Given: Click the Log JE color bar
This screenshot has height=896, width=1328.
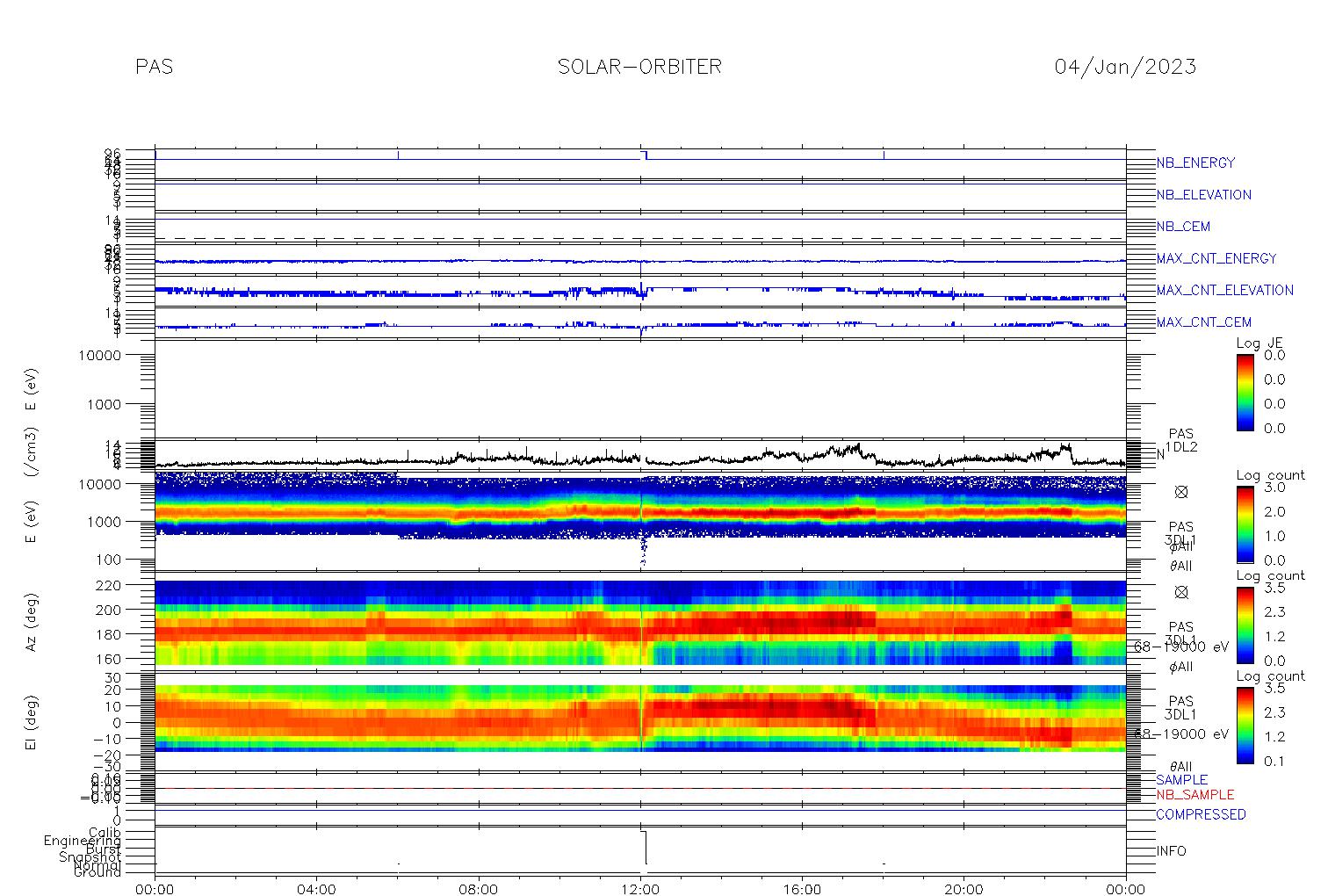Looking at the screenshot, I should pos(1245,392).
